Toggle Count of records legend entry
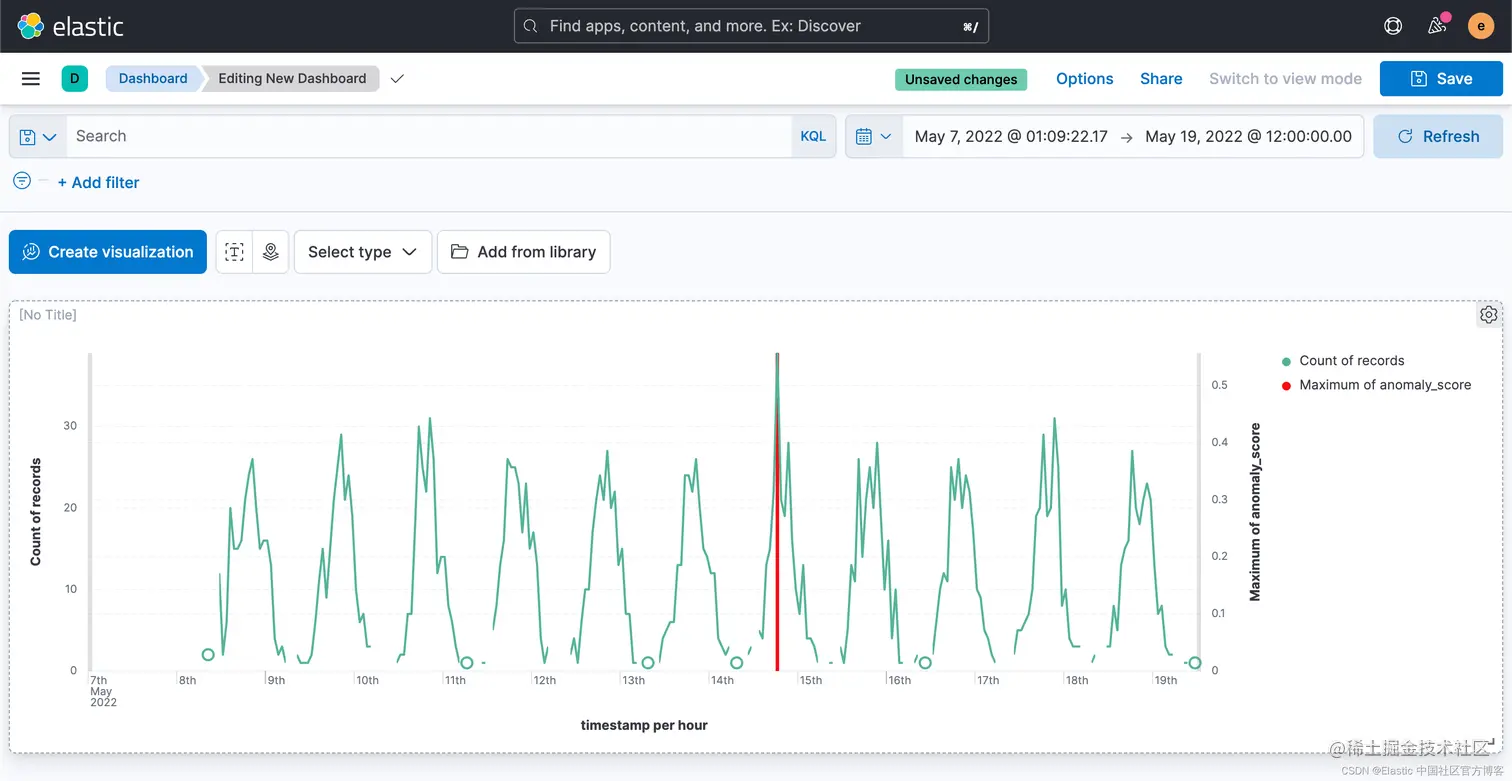Viewport: 1512px width, 781px height. click(1352, 361)
